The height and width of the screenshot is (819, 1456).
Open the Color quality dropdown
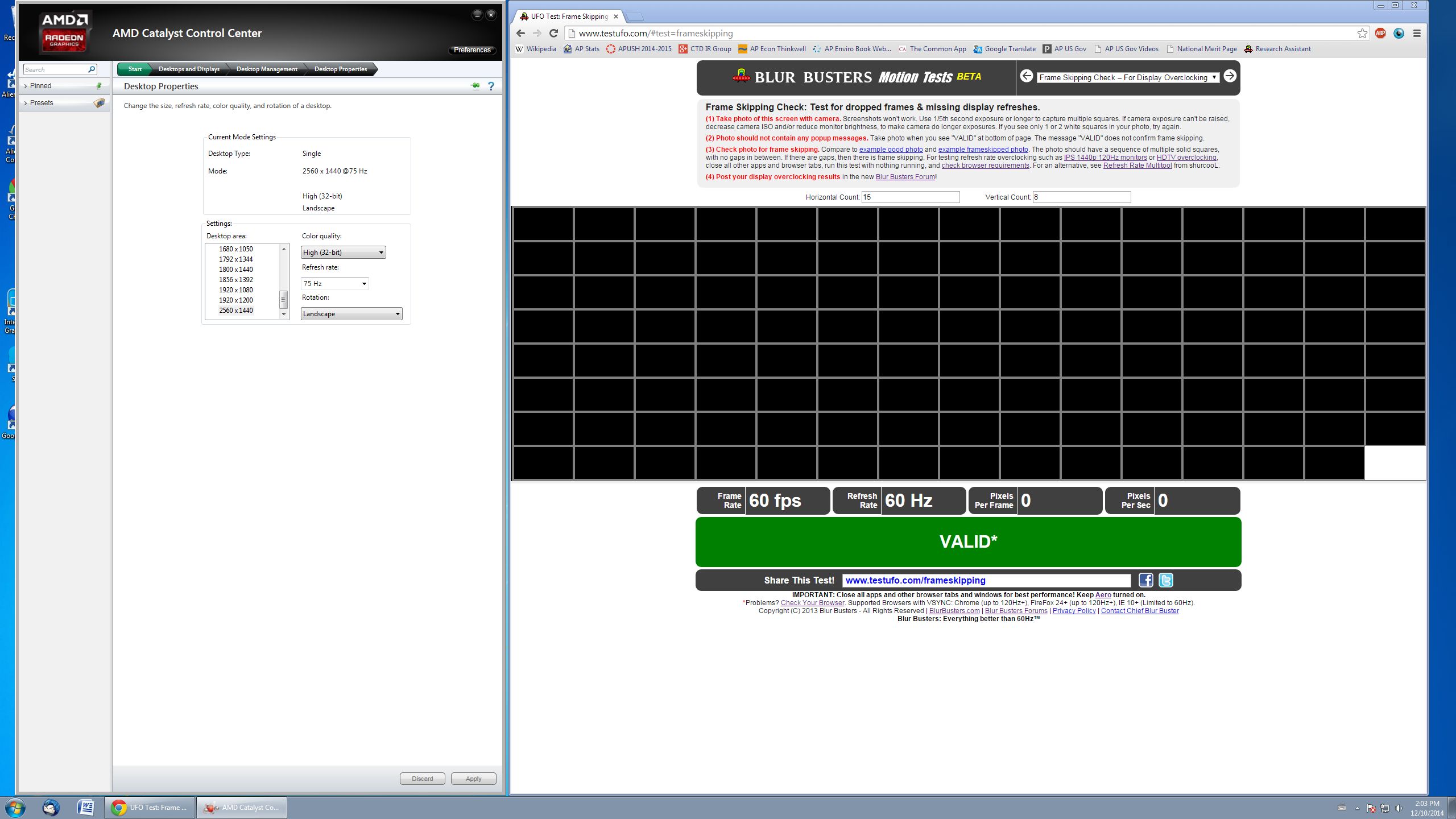click(343, 253)
